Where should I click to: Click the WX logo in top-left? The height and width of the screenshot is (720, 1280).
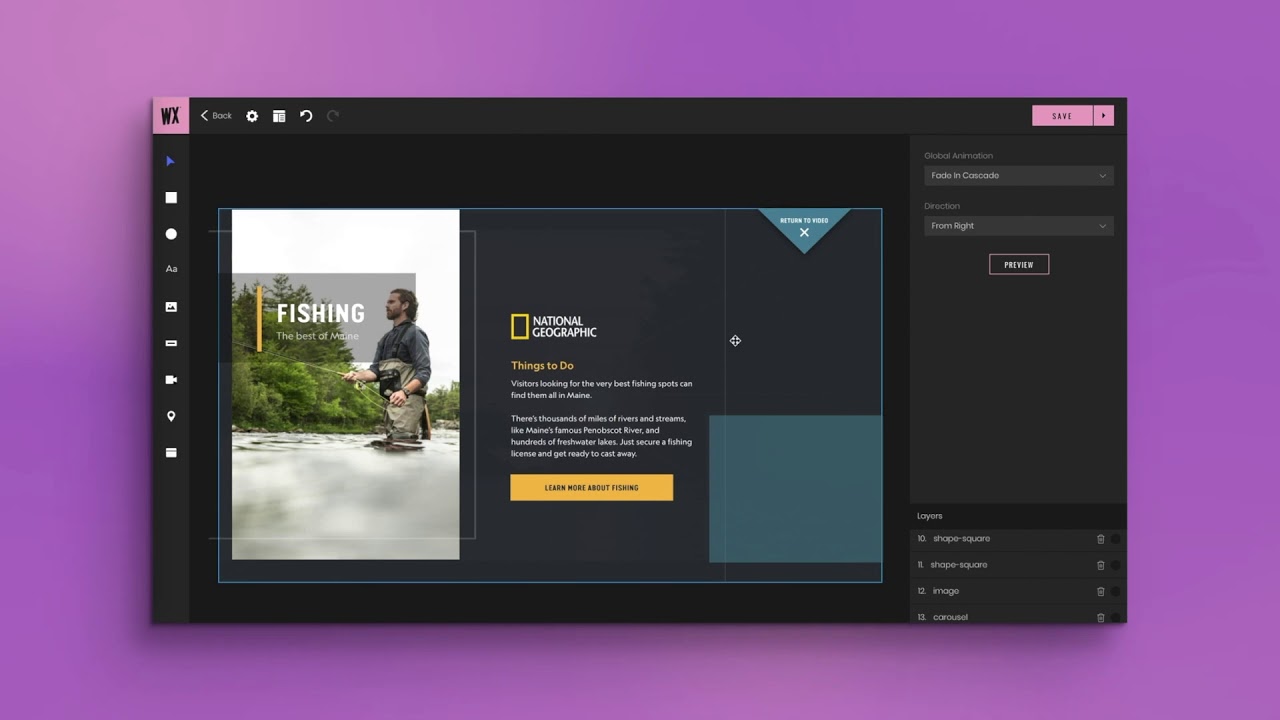click(x=170, y=116)
